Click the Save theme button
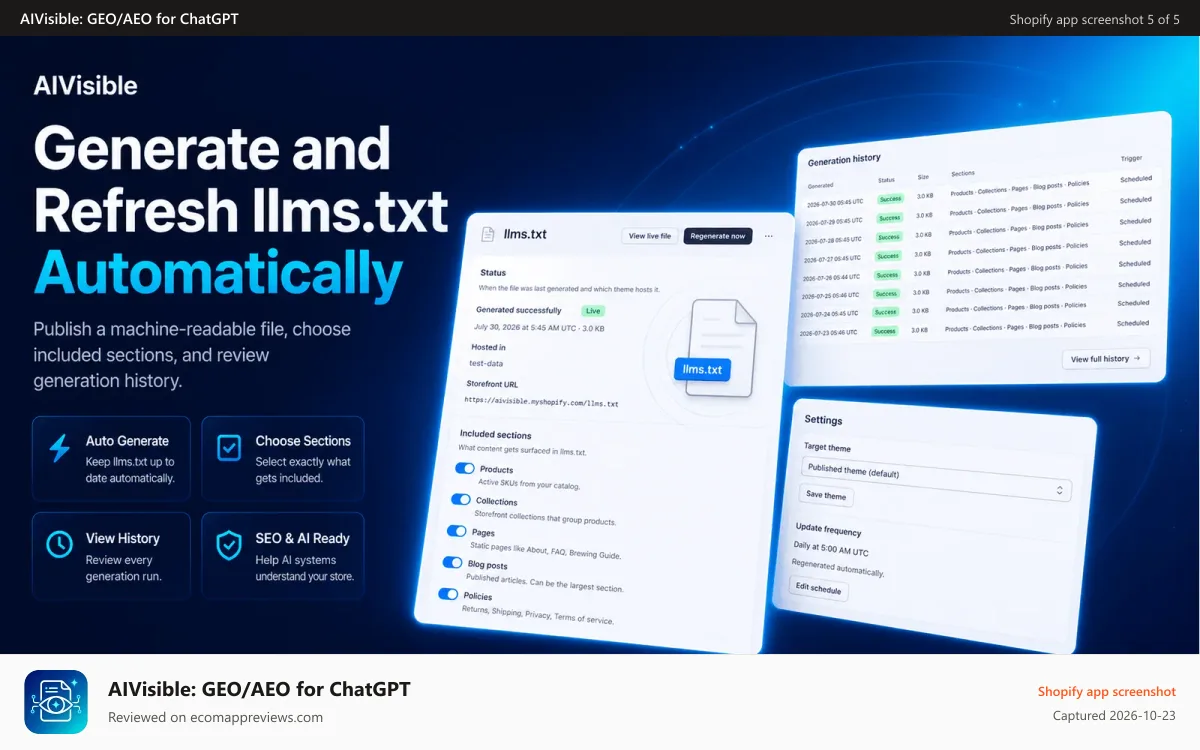The image size is (1200, 750). 826,495
